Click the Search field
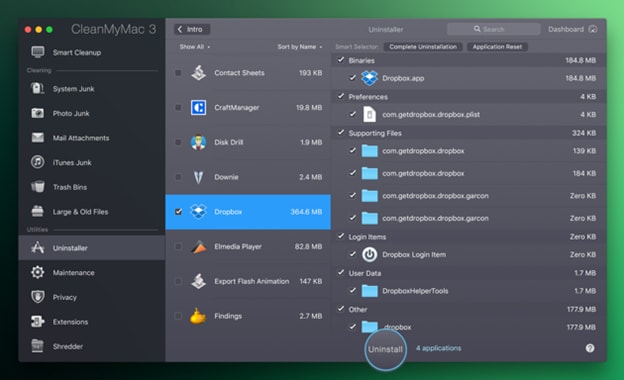 [x=493, y=29]
